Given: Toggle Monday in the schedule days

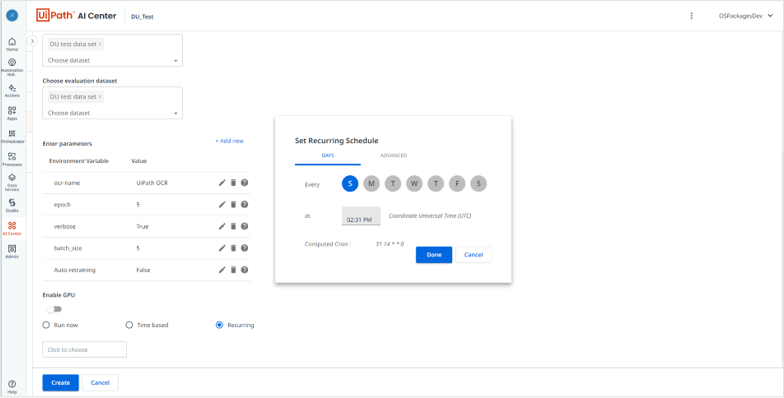Looking at the screenshot, I should click(372, 184).
